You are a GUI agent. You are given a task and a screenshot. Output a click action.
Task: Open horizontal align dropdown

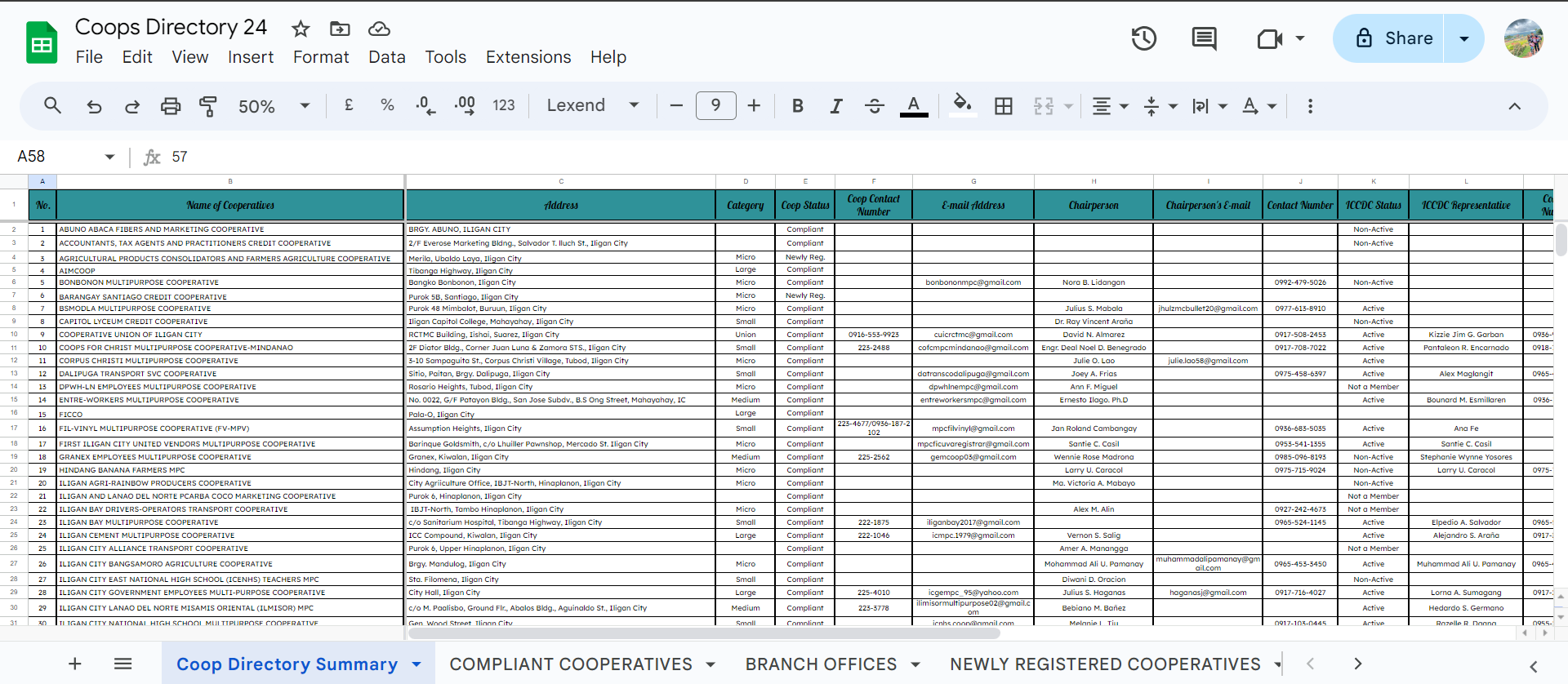point(1111,106)
